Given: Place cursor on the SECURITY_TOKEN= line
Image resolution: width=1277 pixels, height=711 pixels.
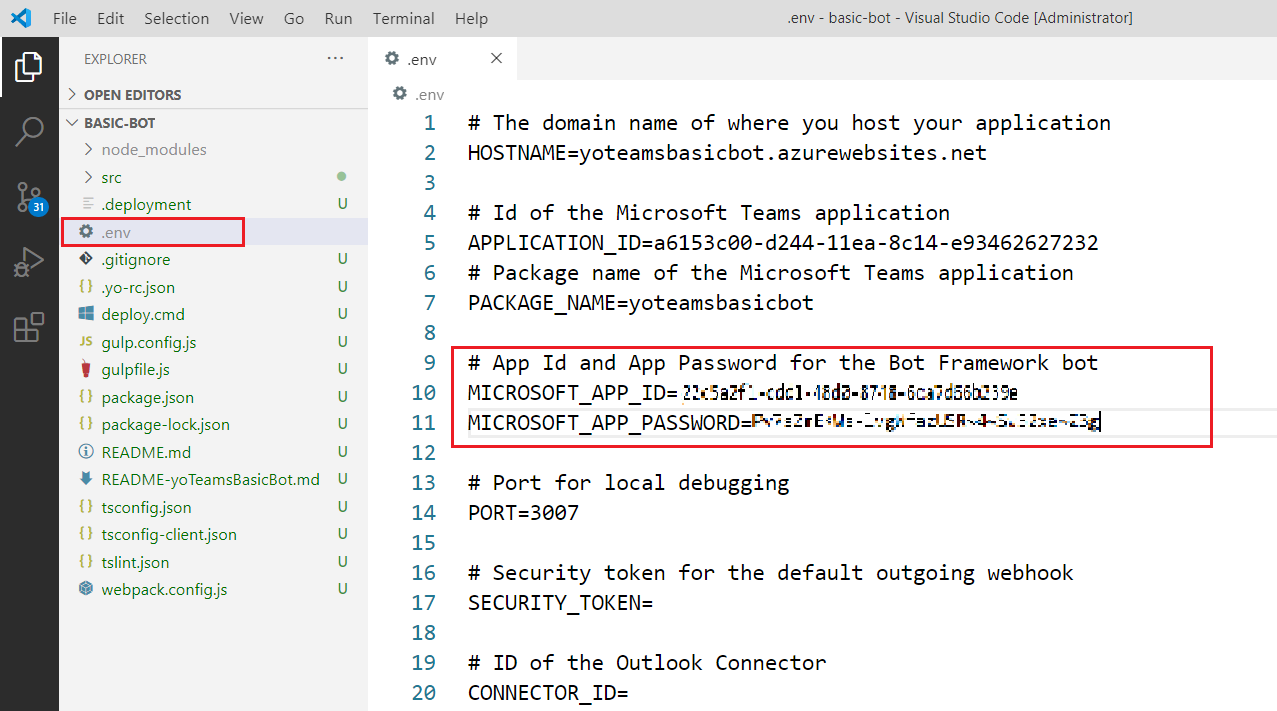Looking at the screenshot, I should [560, 603].
